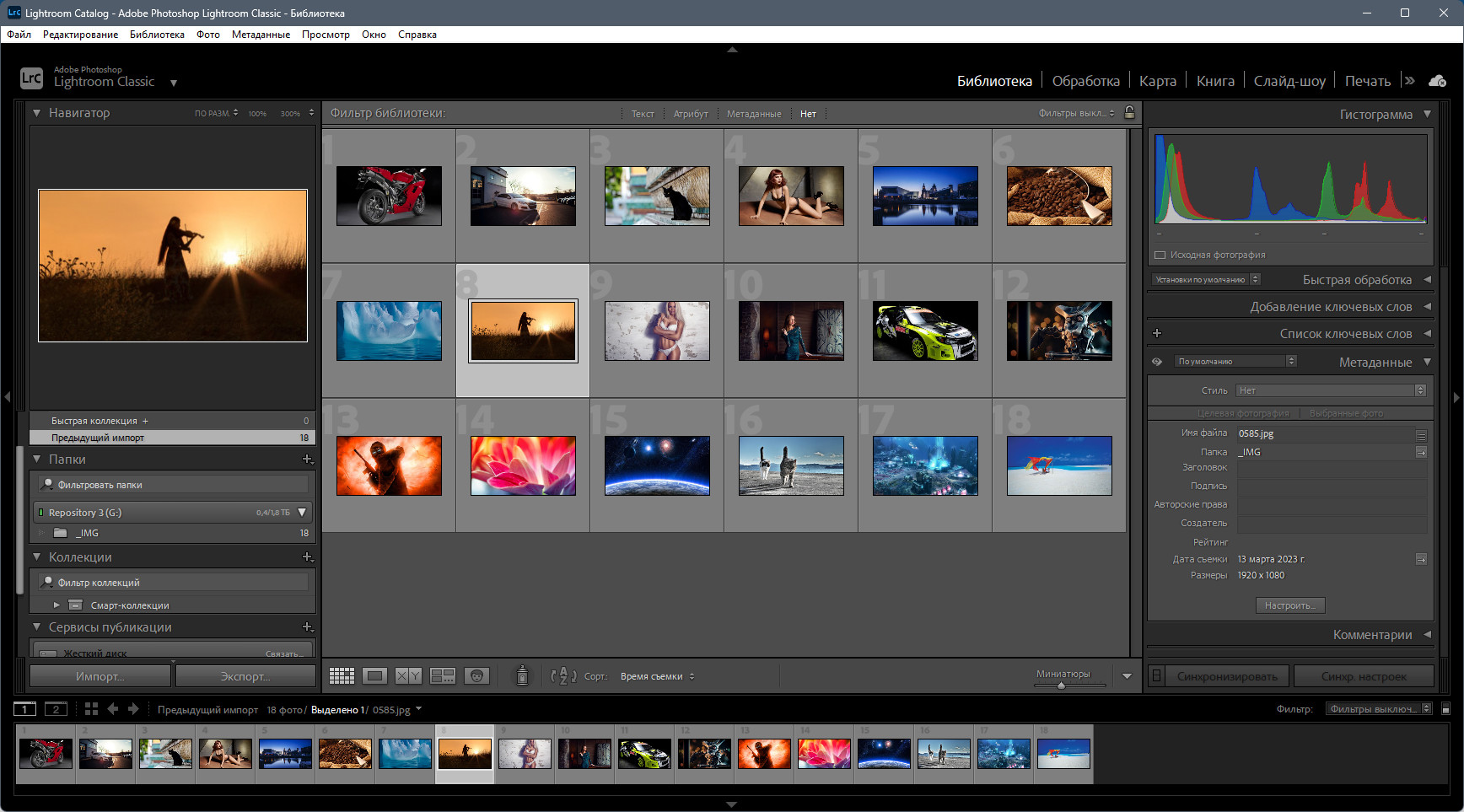Click the Import button

pos(100,676)
